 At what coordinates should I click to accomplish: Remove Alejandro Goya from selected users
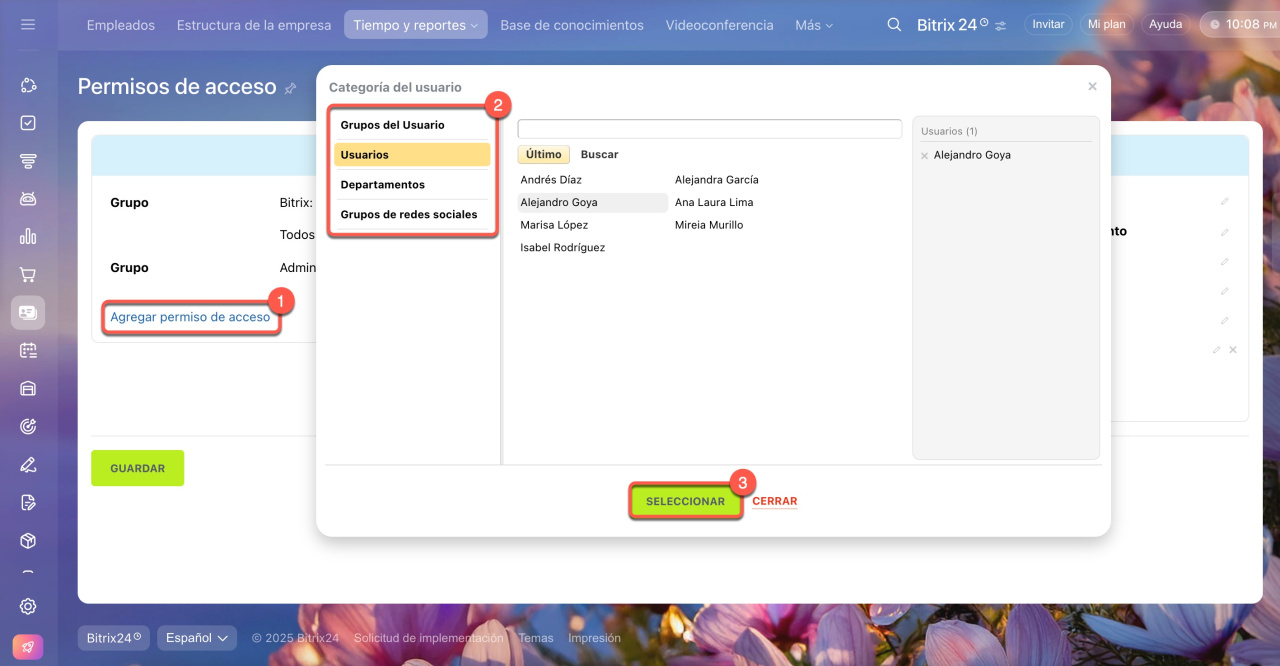click(x=924, y=156)
